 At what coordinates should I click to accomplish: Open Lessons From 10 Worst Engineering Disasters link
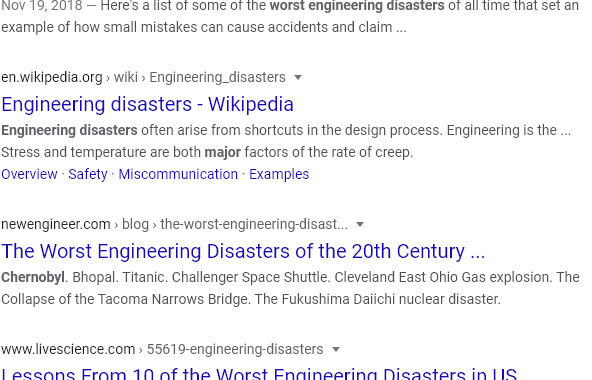tap(259, 373)
